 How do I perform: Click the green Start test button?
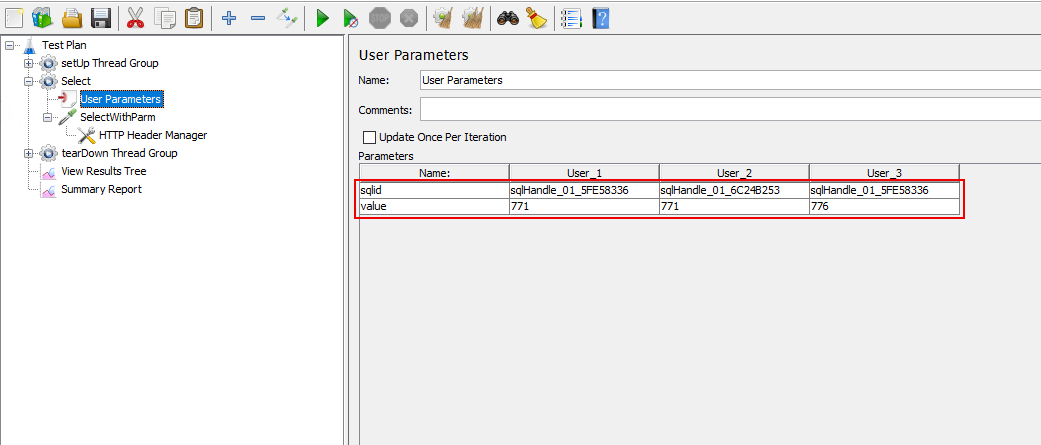(x=322, y=17)
